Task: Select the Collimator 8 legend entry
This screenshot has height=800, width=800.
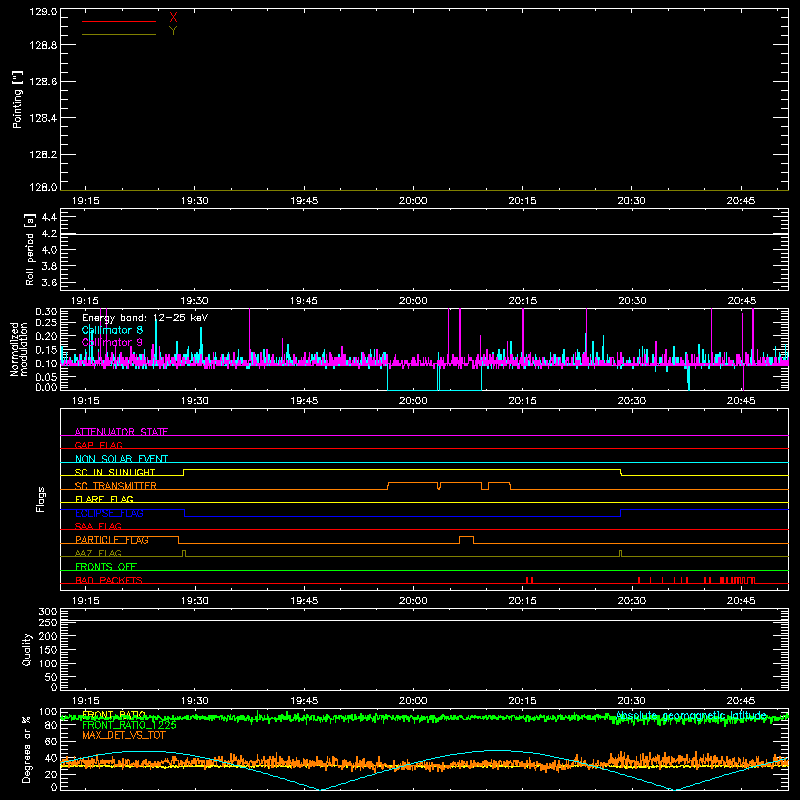Action: coord(112,330)
